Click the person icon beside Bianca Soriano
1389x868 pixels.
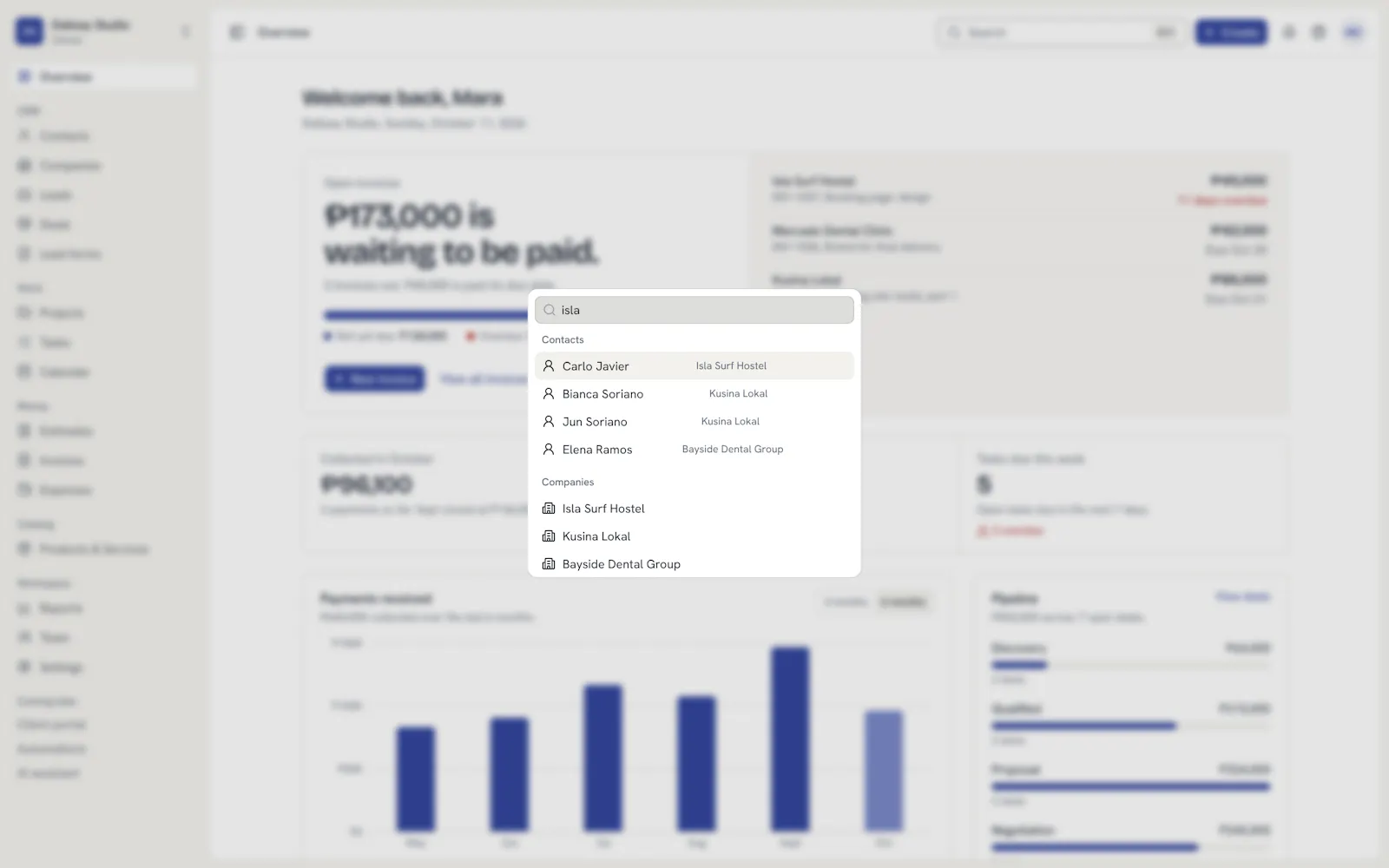[549, 394]
